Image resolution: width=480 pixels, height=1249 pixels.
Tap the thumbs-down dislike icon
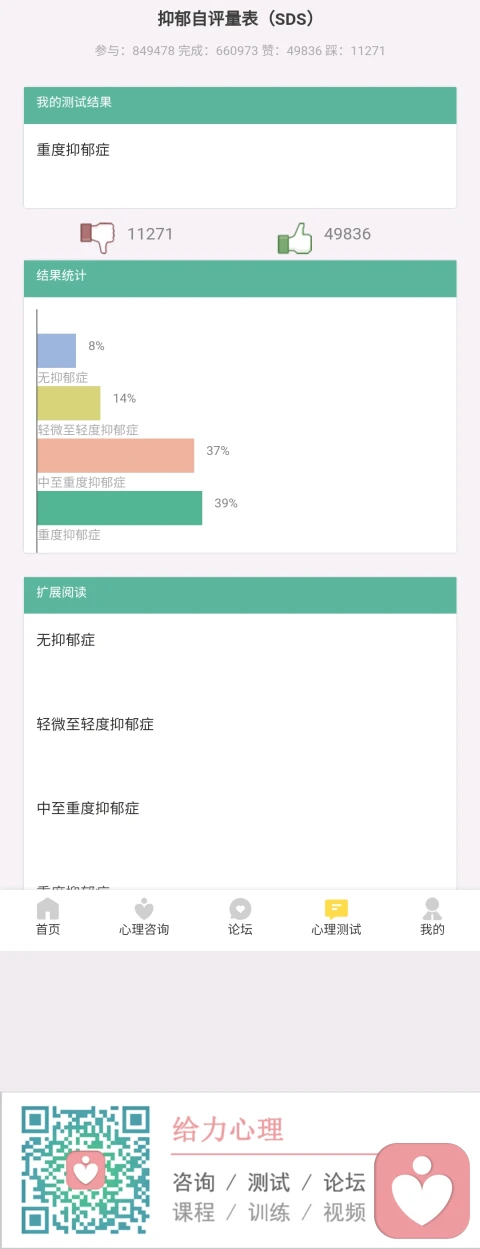coord(97,236)
